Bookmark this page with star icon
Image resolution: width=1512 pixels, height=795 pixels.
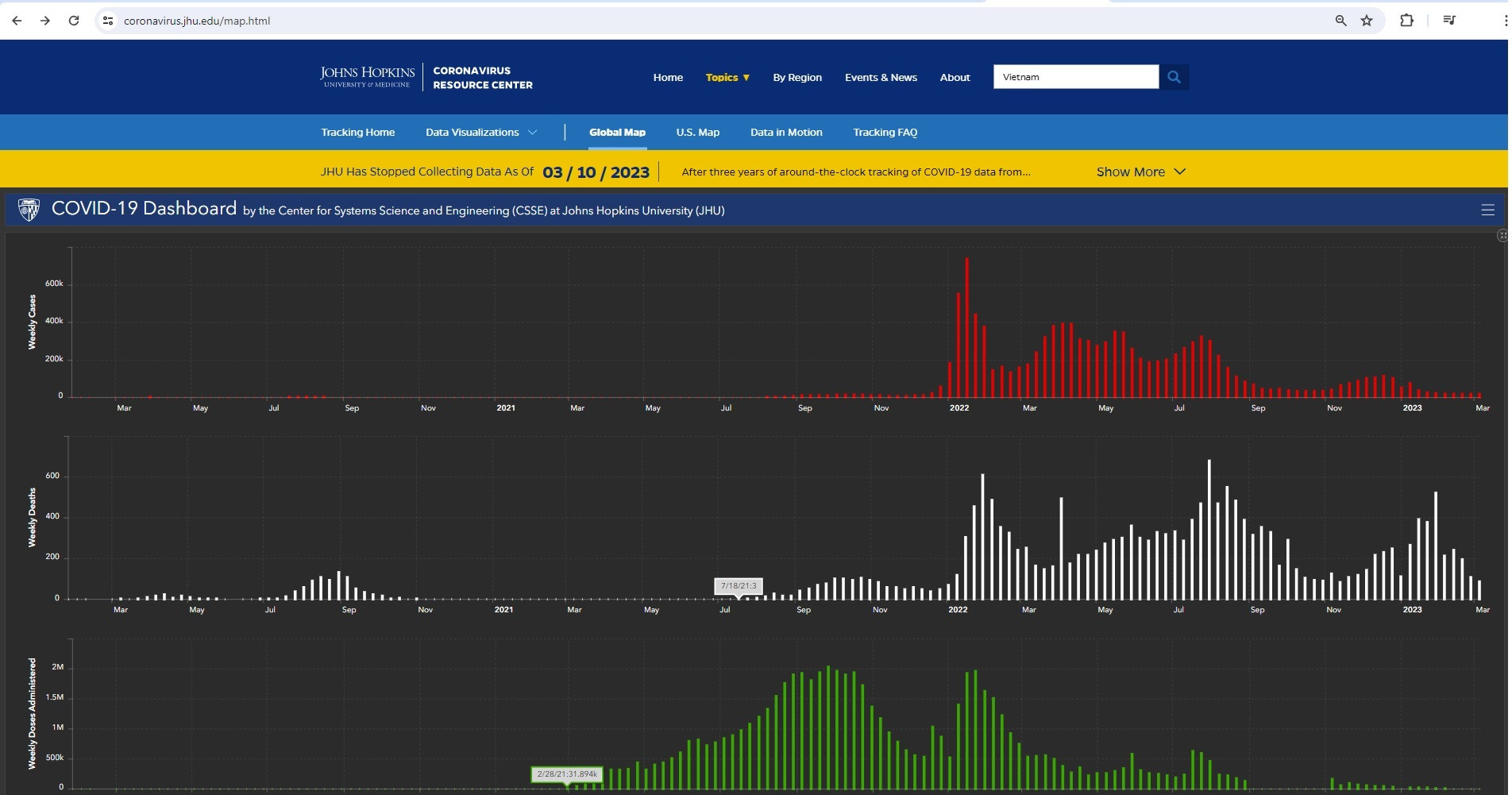pyautogui.click(x=1367, y=21)
